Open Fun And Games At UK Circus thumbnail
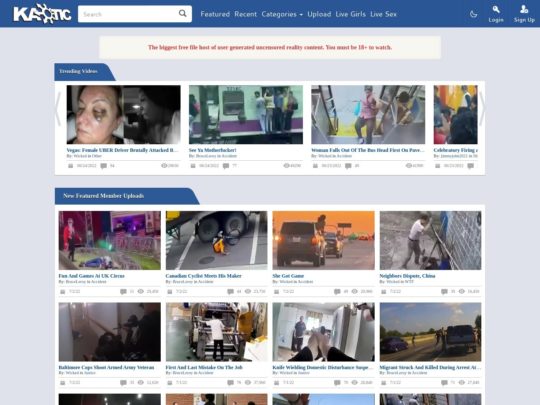Screen dimensions: 540x405 coord(110,240)
